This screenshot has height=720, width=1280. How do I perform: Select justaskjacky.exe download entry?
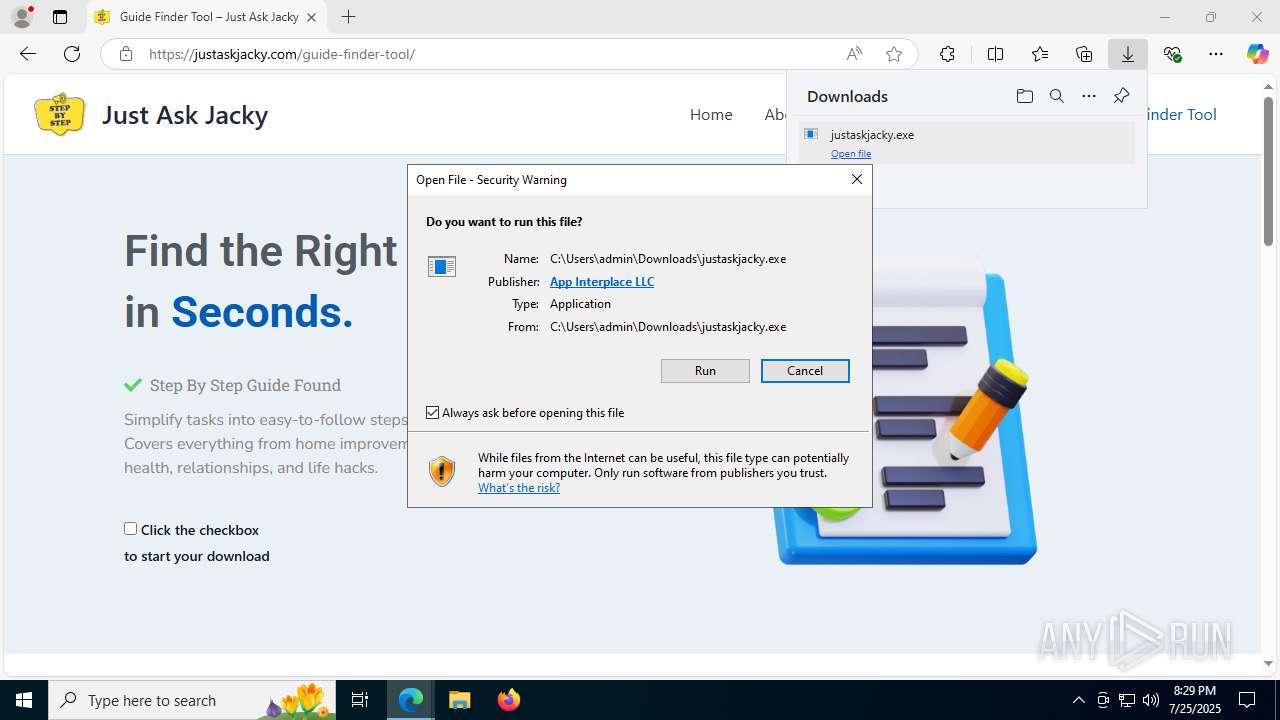967,143
